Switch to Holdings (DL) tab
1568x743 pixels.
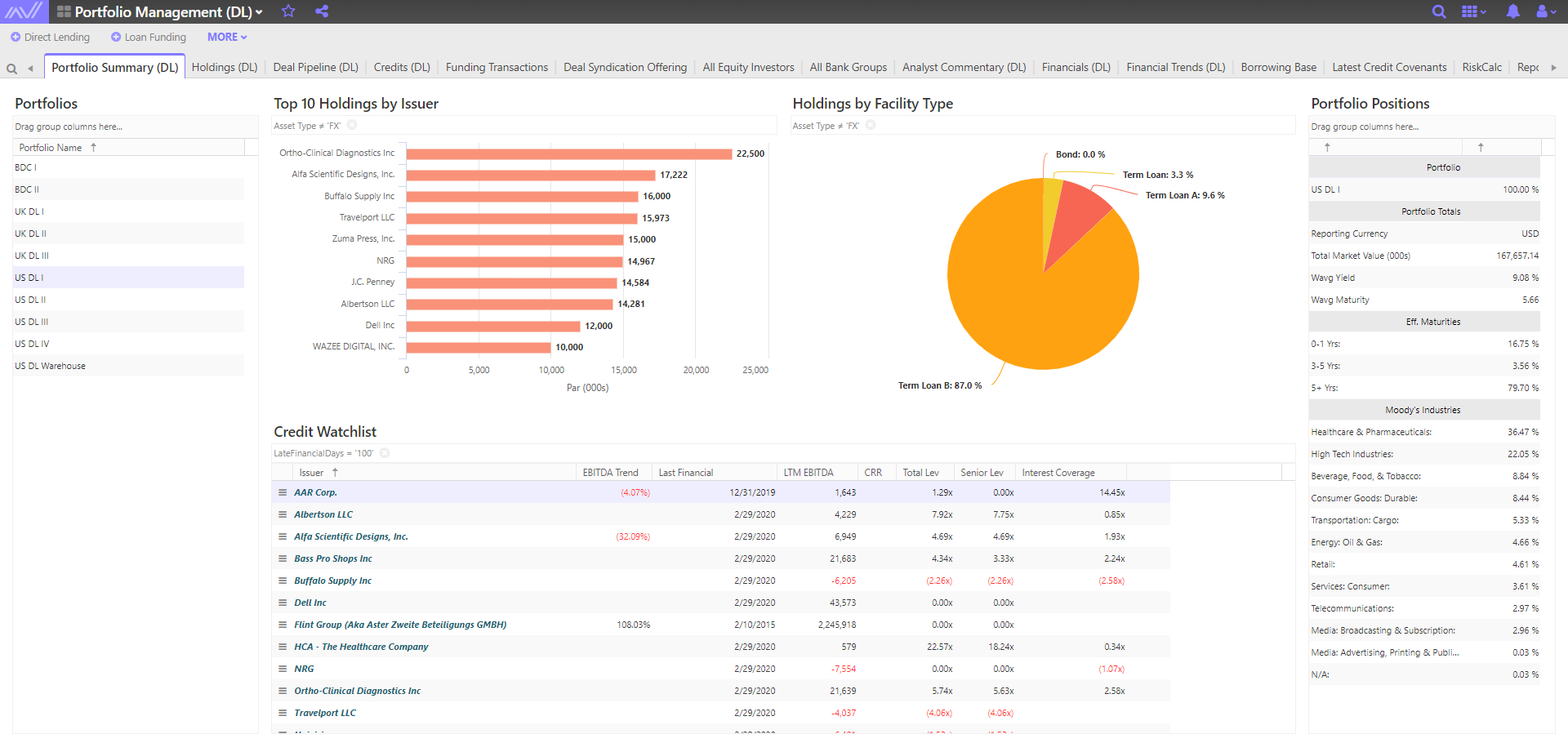225,68
